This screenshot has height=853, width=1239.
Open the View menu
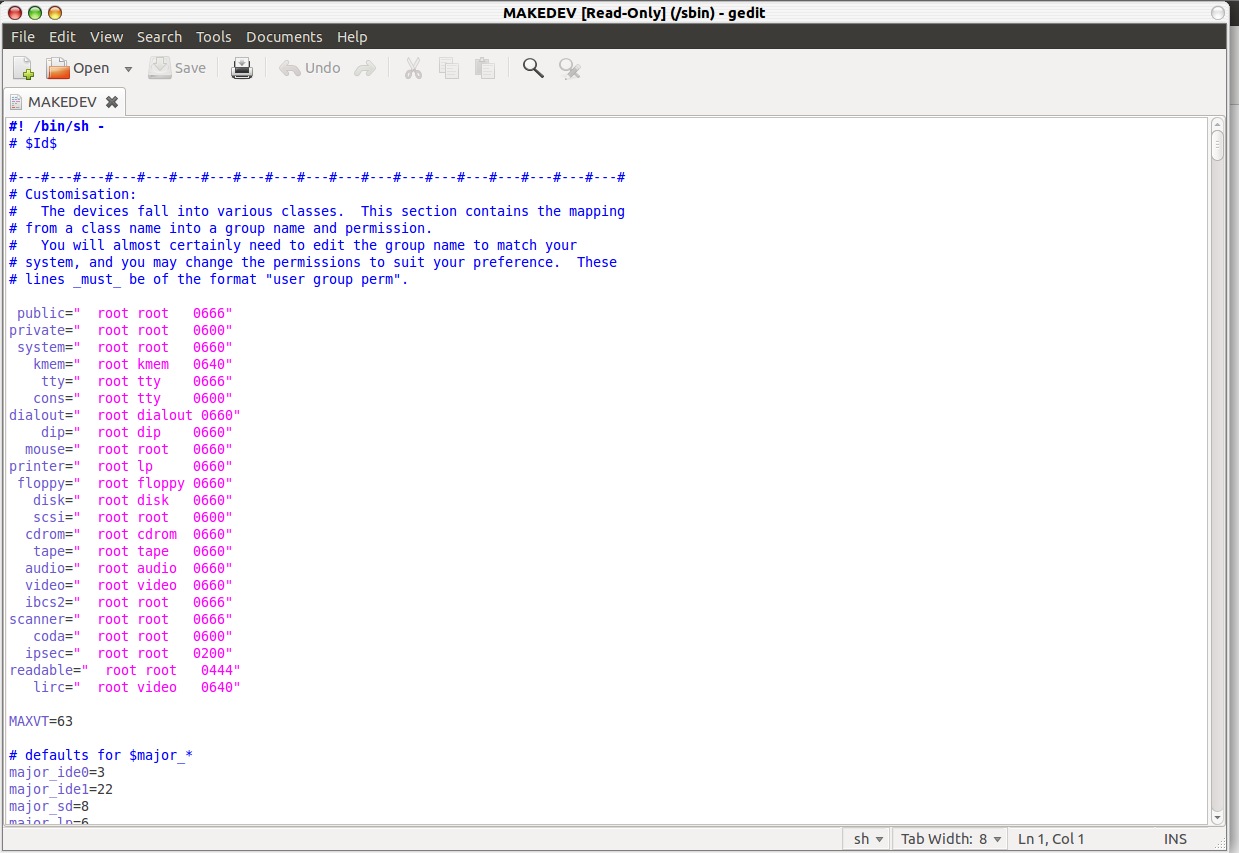tap(107, 37)
